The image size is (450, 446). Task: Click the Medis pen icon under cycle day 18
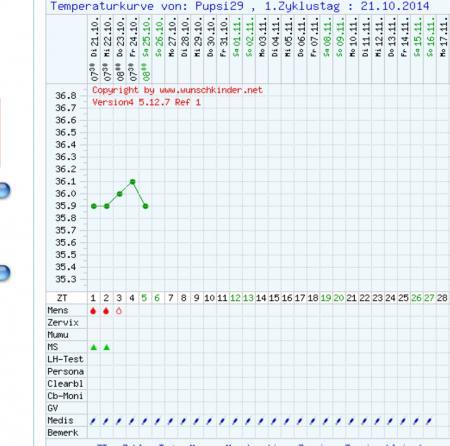click(312, 421)
